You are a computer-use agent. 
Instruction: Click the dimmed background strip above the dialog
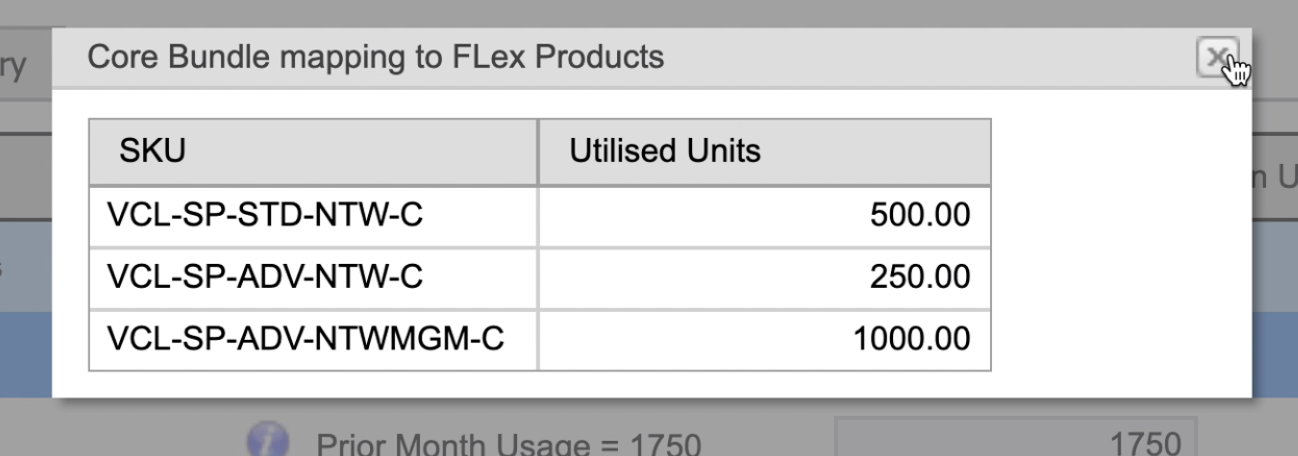pyautogui.click(x=650, y=12)
